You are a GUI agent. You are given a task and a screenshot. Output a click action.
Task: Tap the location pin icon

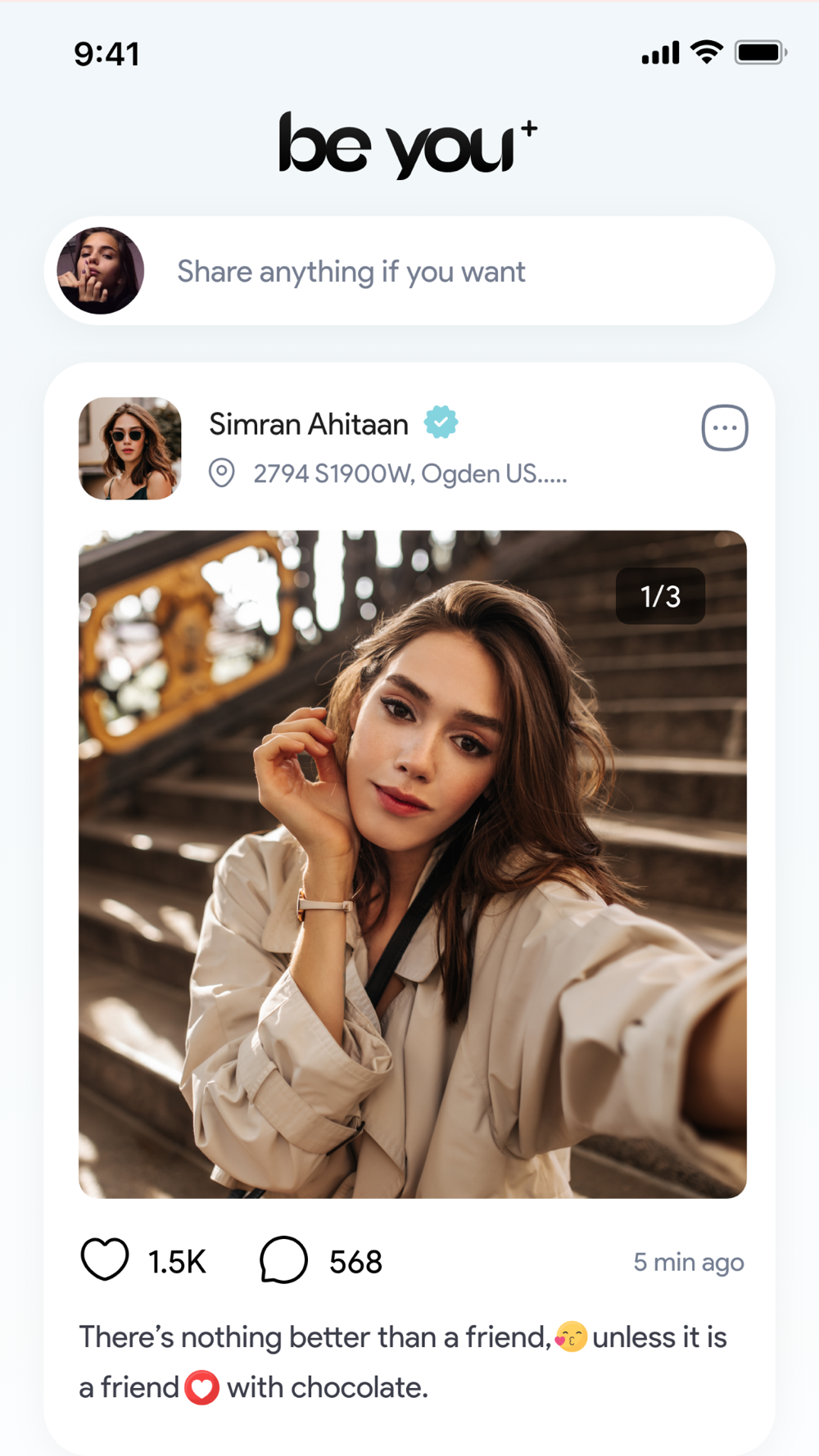tap(221, 473)
